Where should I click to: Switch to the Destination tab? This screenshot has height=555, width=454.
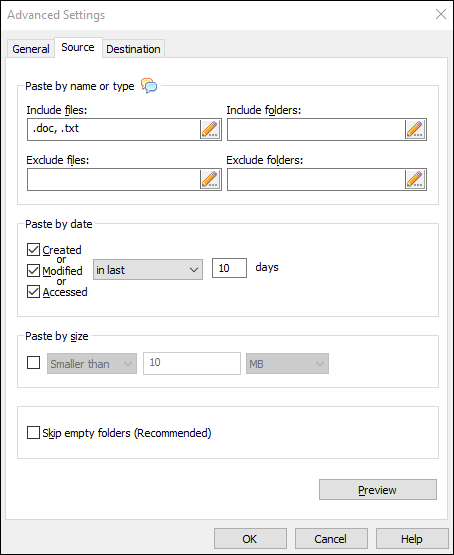133,48
